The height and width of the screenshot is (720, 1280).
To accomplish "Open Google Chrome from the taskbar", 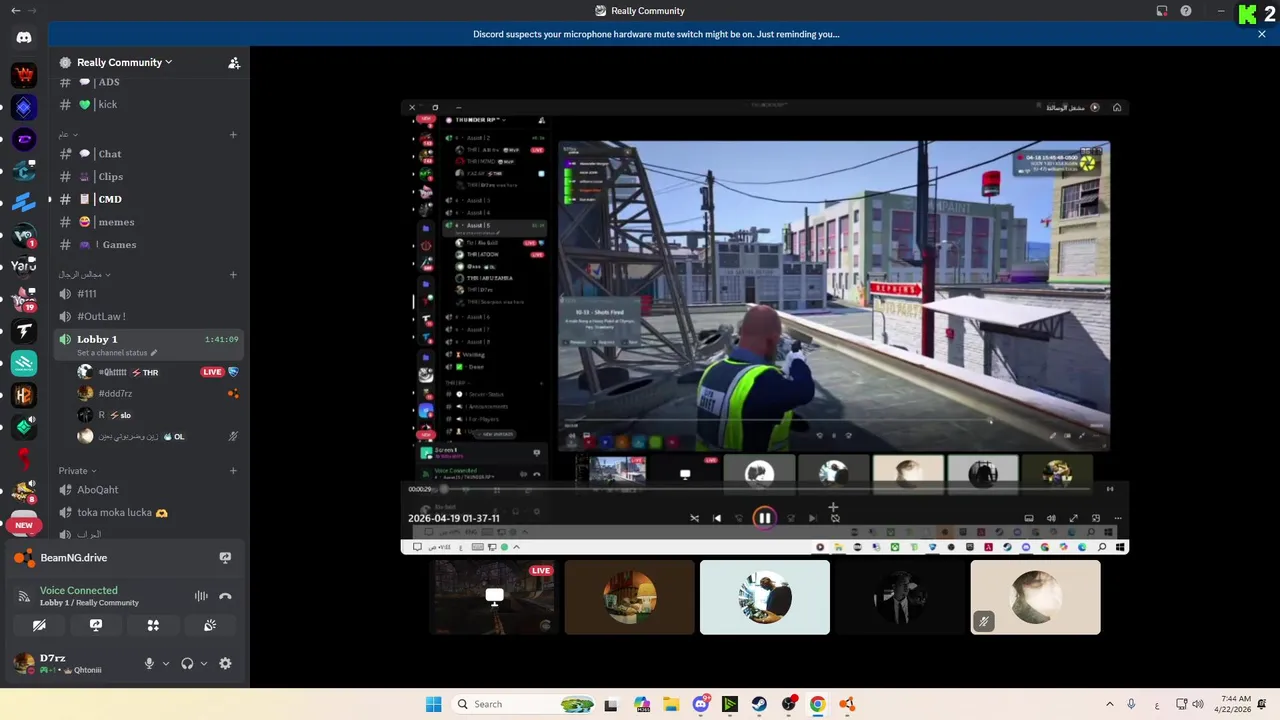I will tap(817, 704).
